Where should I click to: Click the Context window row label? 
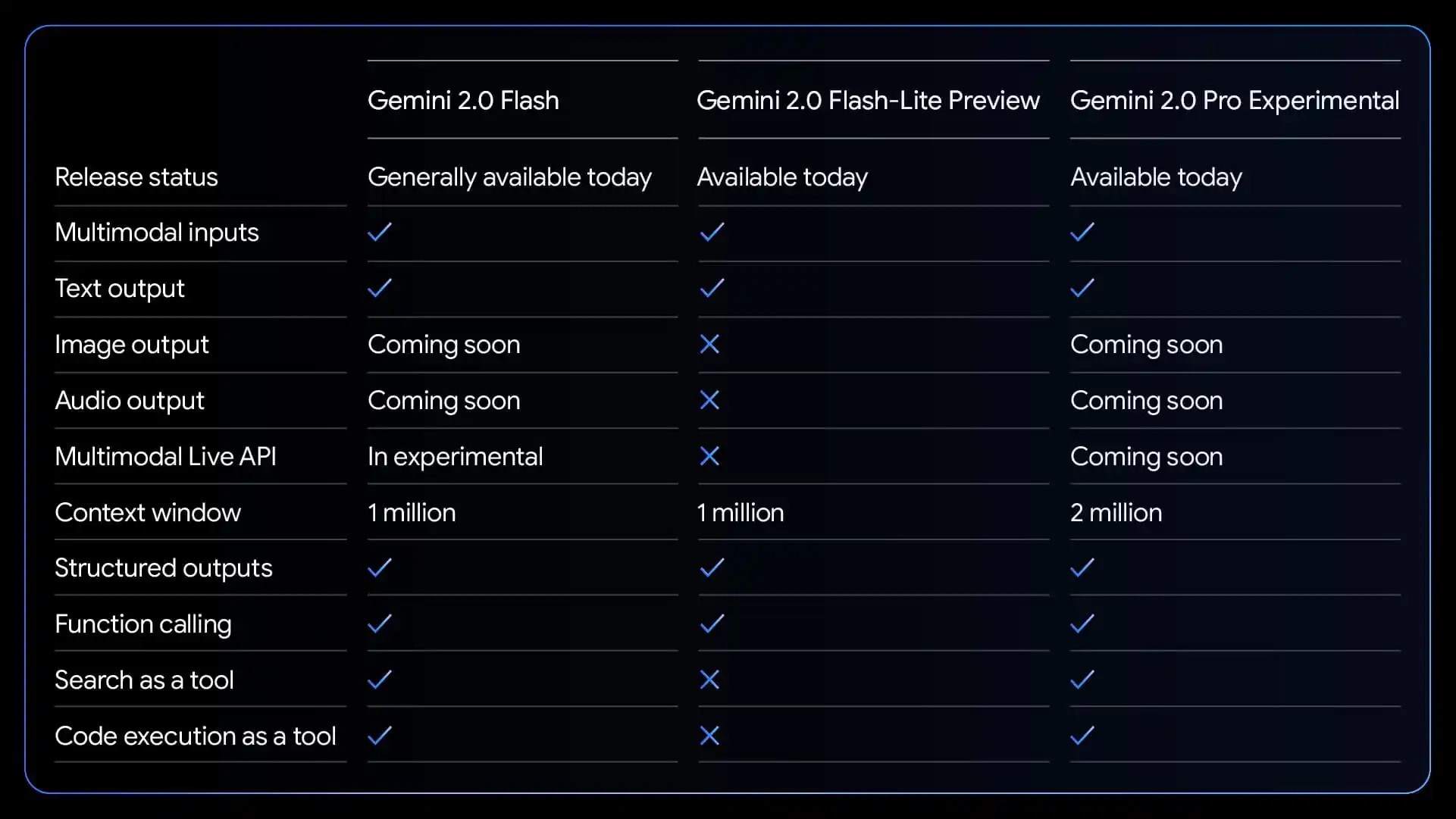coord(148,512)
